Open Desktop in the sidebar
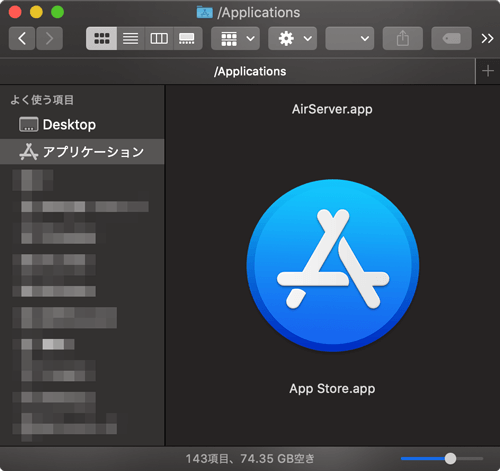Viewport: 500px width, 471px height. tap(82, 125)
